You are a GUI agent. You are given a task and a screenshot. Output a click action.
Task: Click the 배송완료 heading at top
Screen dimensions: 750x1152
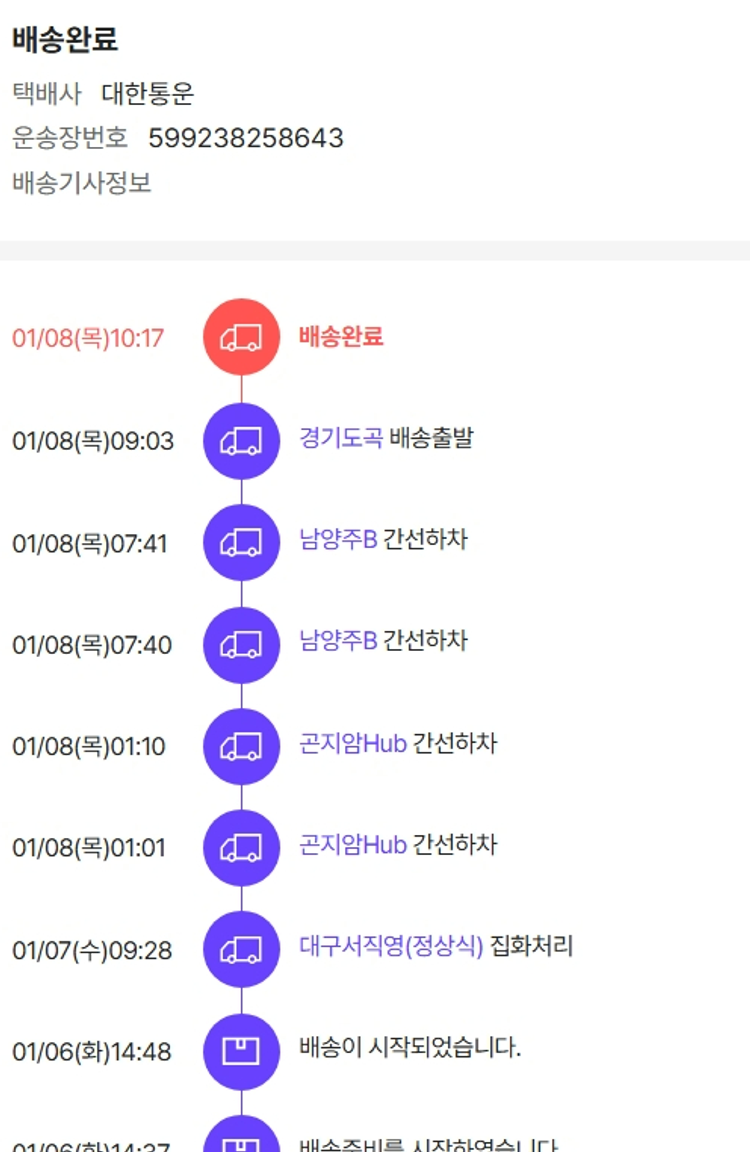65,40
